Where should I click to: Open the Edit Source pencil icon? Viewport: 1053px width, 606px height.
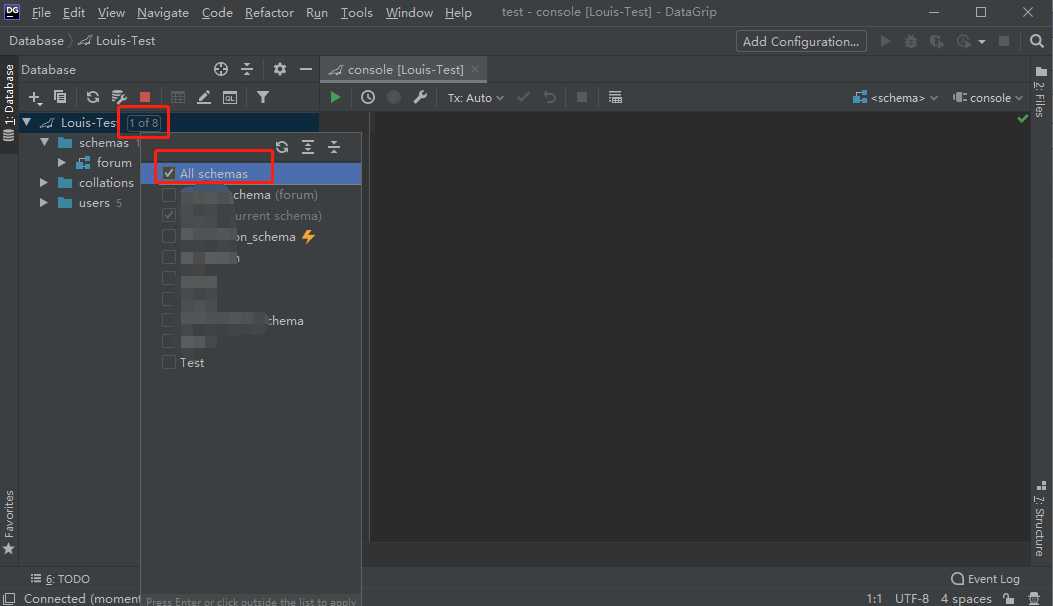203,97
